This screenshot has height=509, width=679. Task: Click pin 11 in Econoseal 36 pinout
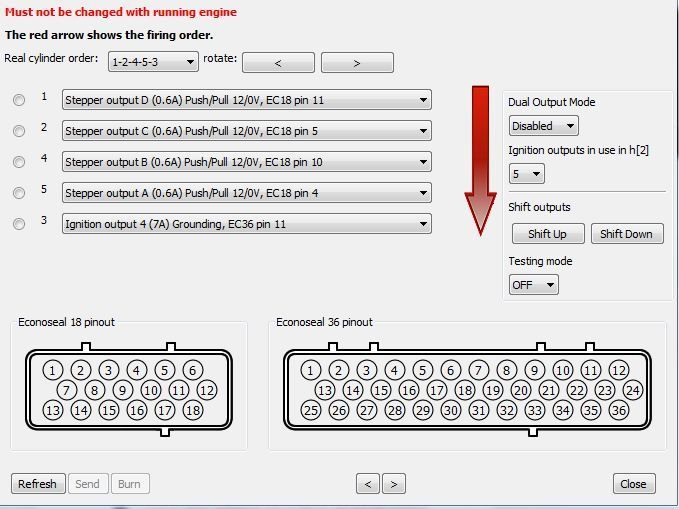click(x=591, y=370)
